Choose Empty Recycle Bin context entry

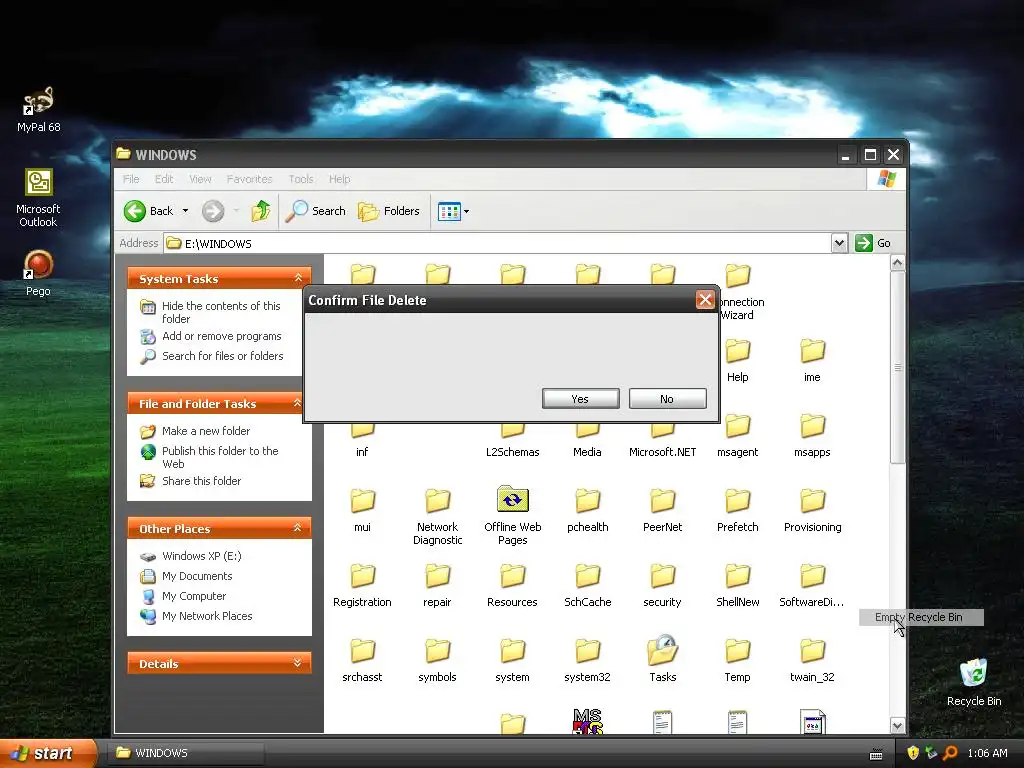[921, 617]
